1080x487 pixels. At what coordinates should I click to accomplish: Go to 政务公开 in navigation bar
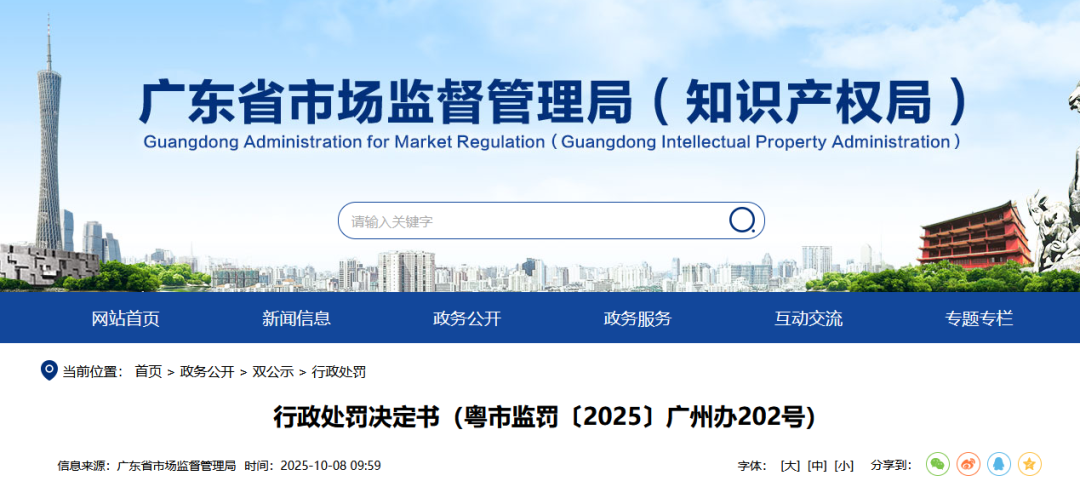pos(467,319)
